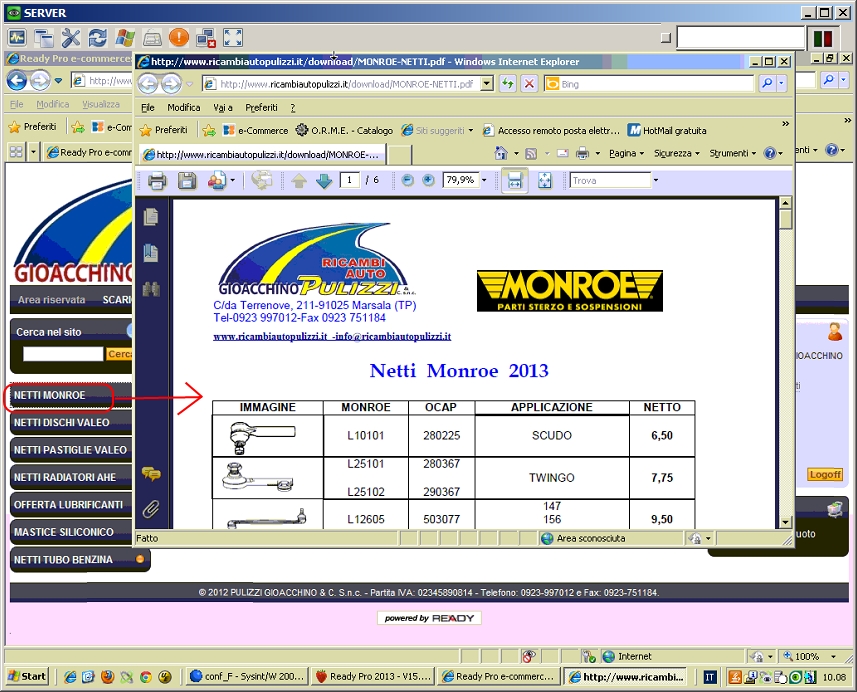Image resolution: width=857 pixels, height=692 pixels.
Task: Zoom out of the PDF with minus icon
Action: click(407, 180)
